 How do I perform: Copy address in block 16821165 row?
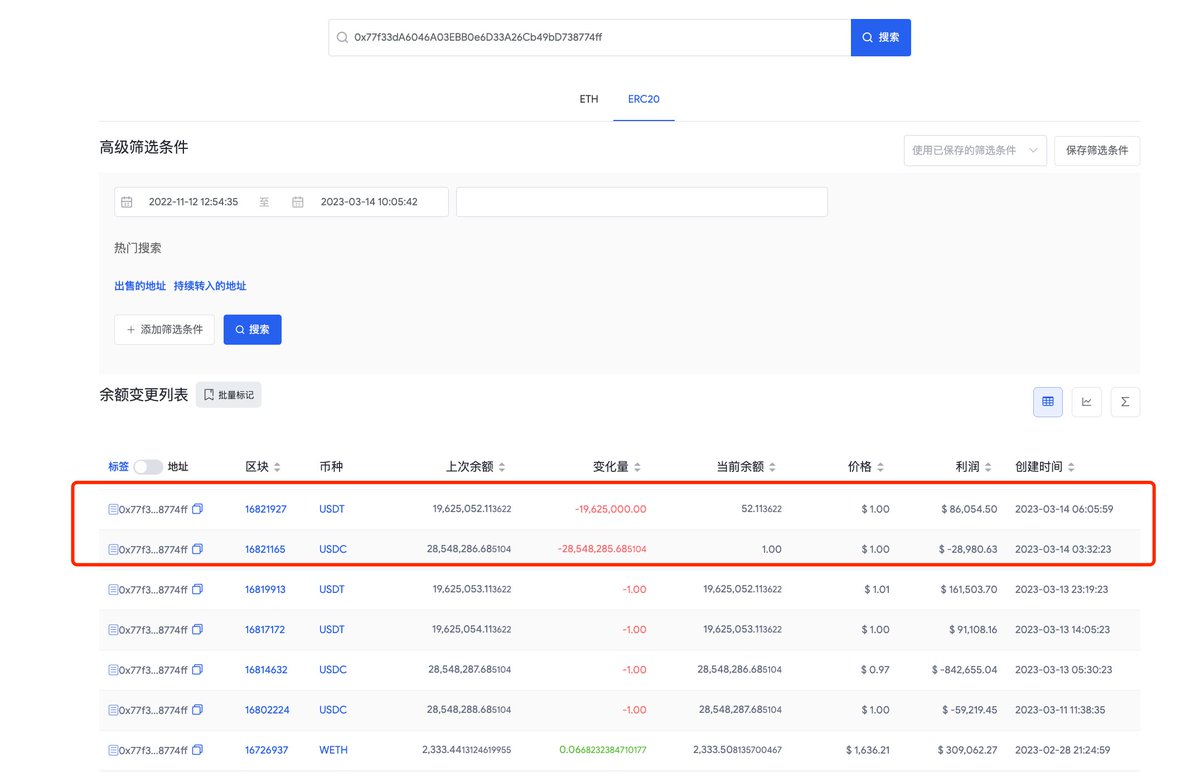click(198, 549)
